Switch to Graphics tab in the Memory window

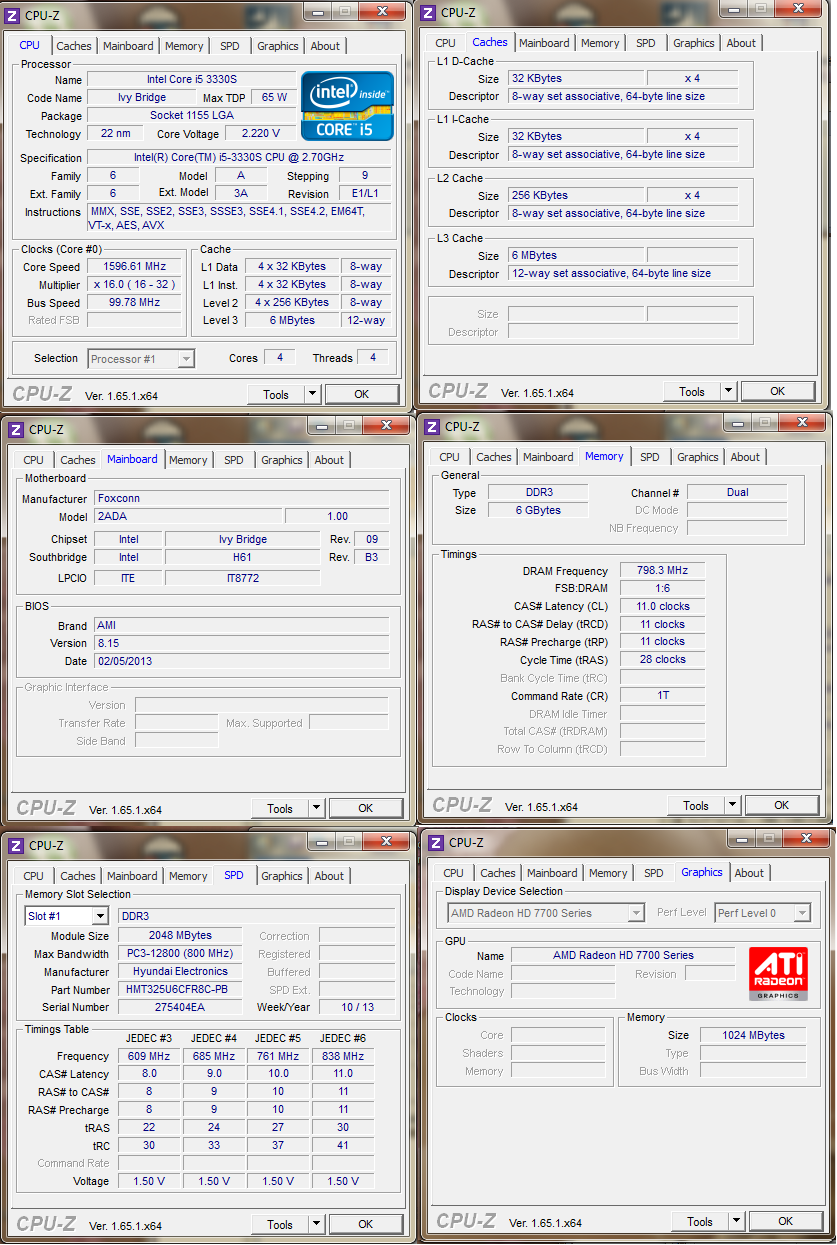(697, 457)
